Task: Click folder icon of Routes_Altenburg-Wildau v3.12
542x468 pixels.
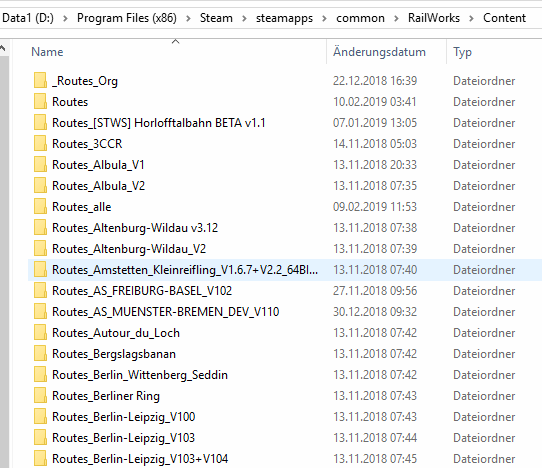Action: click(40, 228)
